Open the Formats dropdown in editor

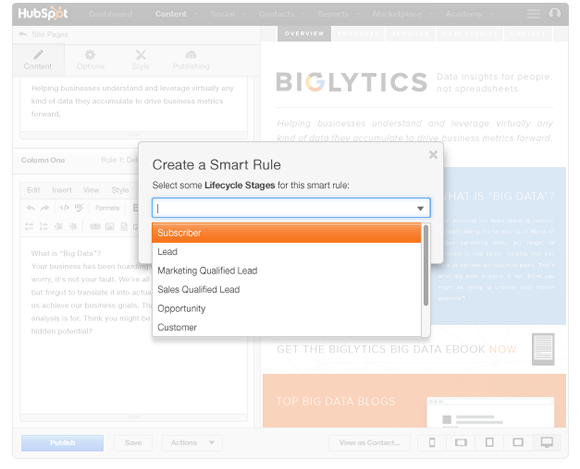click(x=107, y=208)
